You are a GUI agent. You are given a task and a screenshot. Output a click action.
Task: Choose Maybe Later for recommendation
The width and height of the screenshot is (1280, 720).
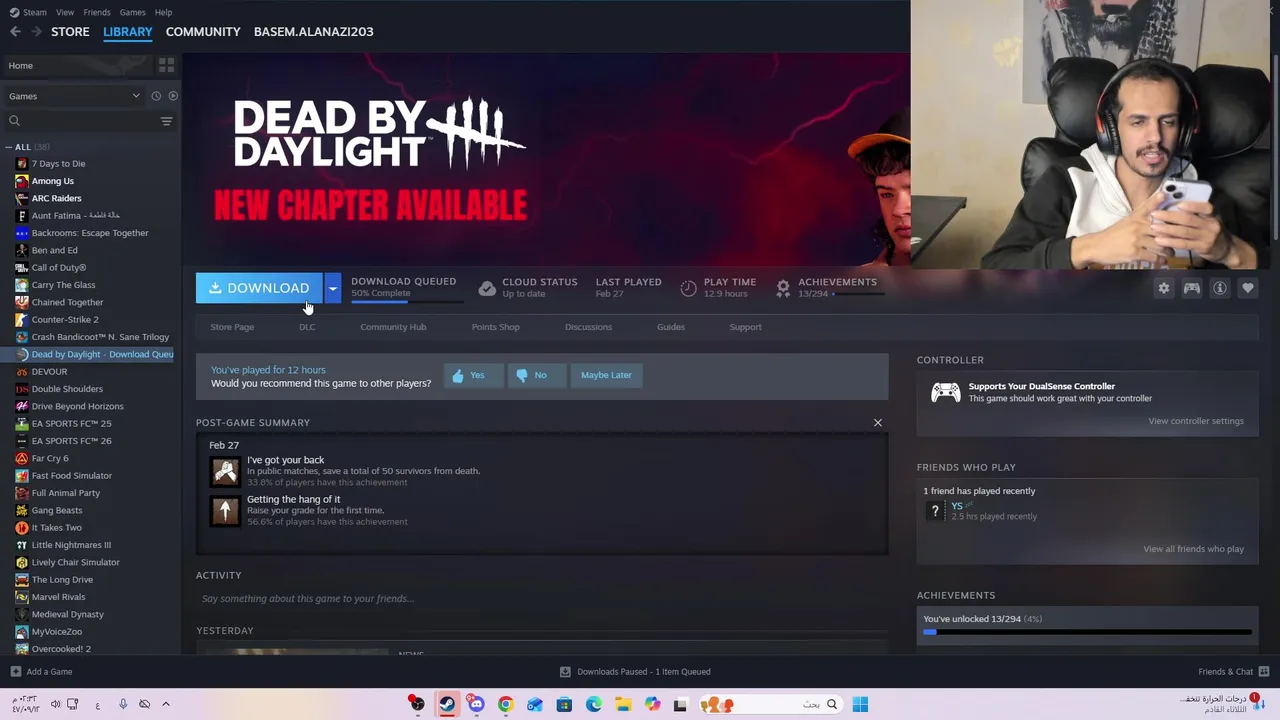click(x=606, y=375)
